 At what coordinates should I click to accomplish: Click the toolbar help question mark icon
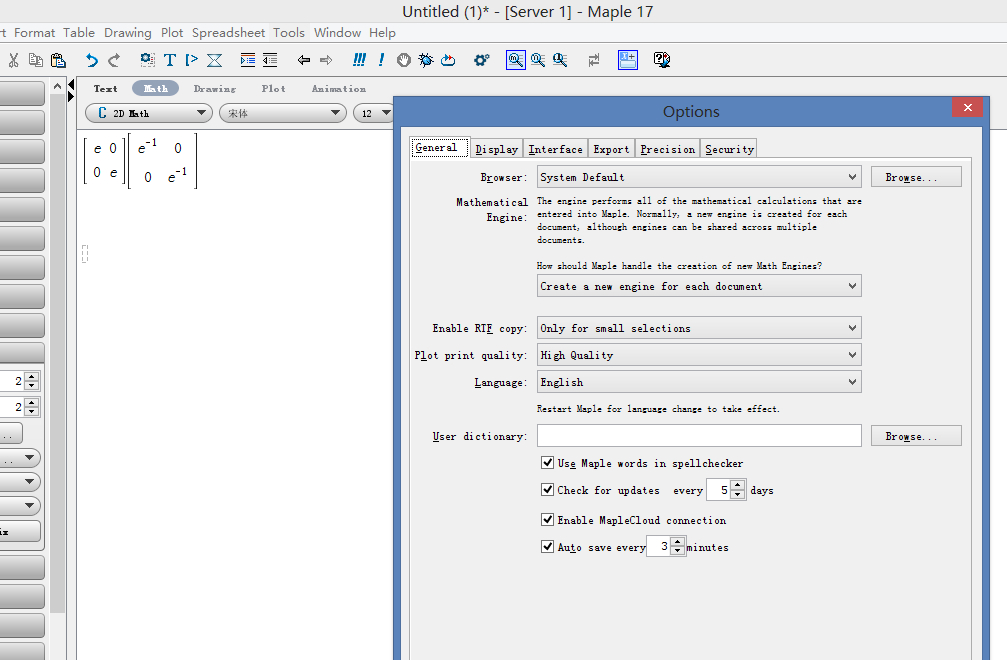coord(661,60)
